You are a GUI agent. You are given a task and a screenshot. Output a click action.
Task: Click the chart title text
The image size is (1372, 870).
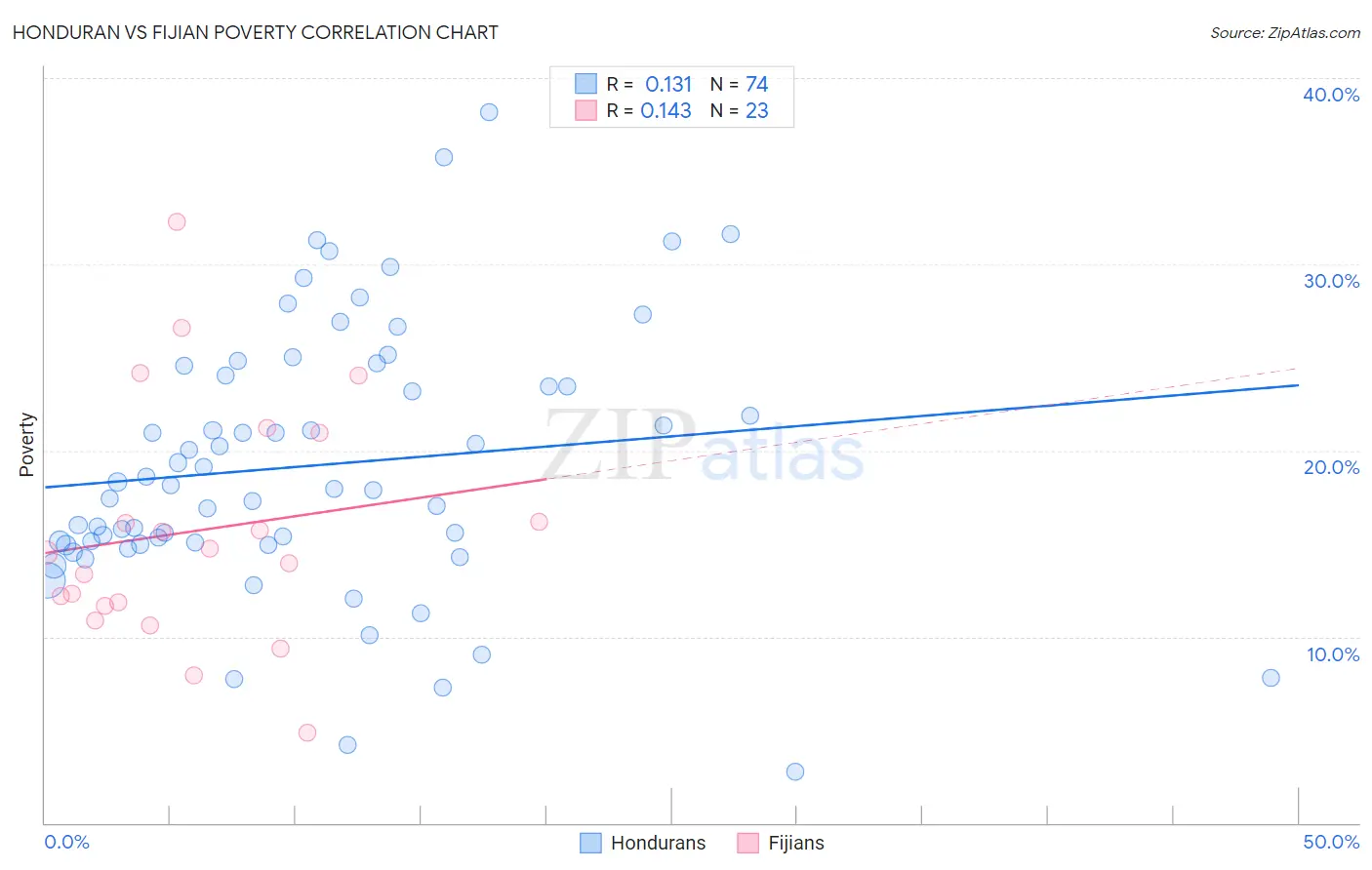256,32
